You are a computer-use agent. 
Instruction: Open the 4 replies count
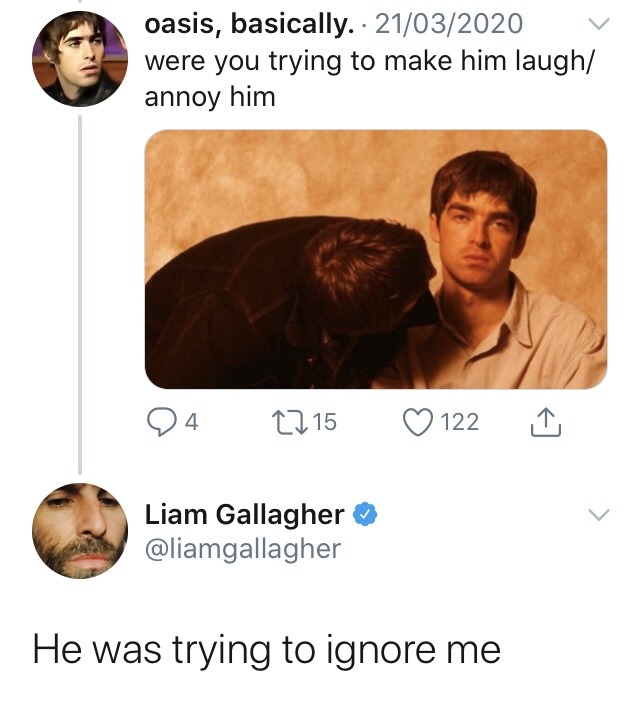pos(192,422)
